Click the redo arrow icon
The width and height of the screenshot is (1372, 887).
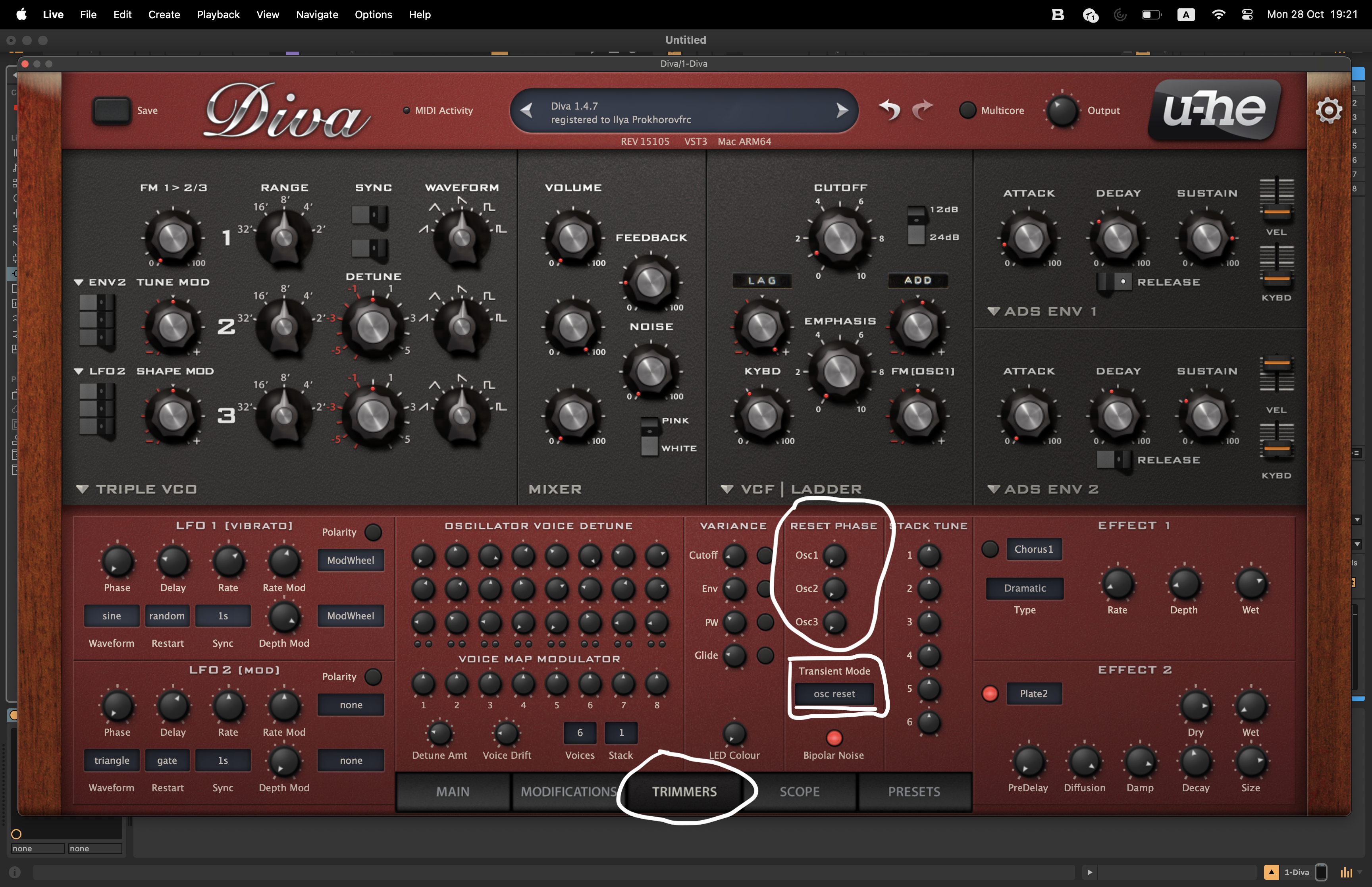tap(923, 110)
